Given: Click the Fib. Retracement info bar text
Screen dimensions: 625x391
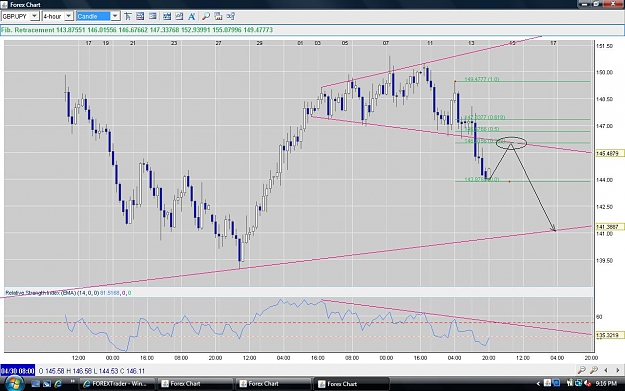Looking at the screenshot, I should tap(137, 30).
